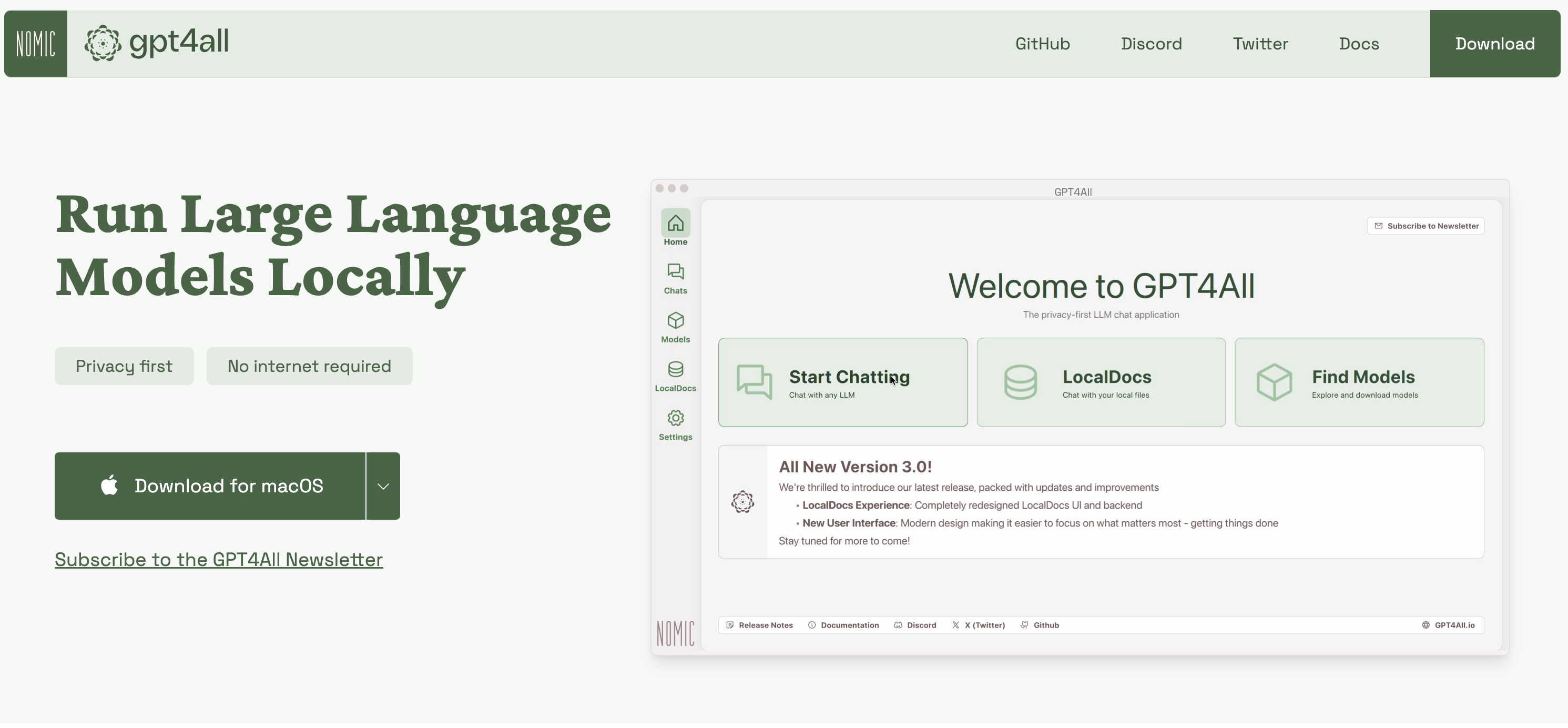
Task: Click the GPT4All window title text
Action: tap(1073, 192)
